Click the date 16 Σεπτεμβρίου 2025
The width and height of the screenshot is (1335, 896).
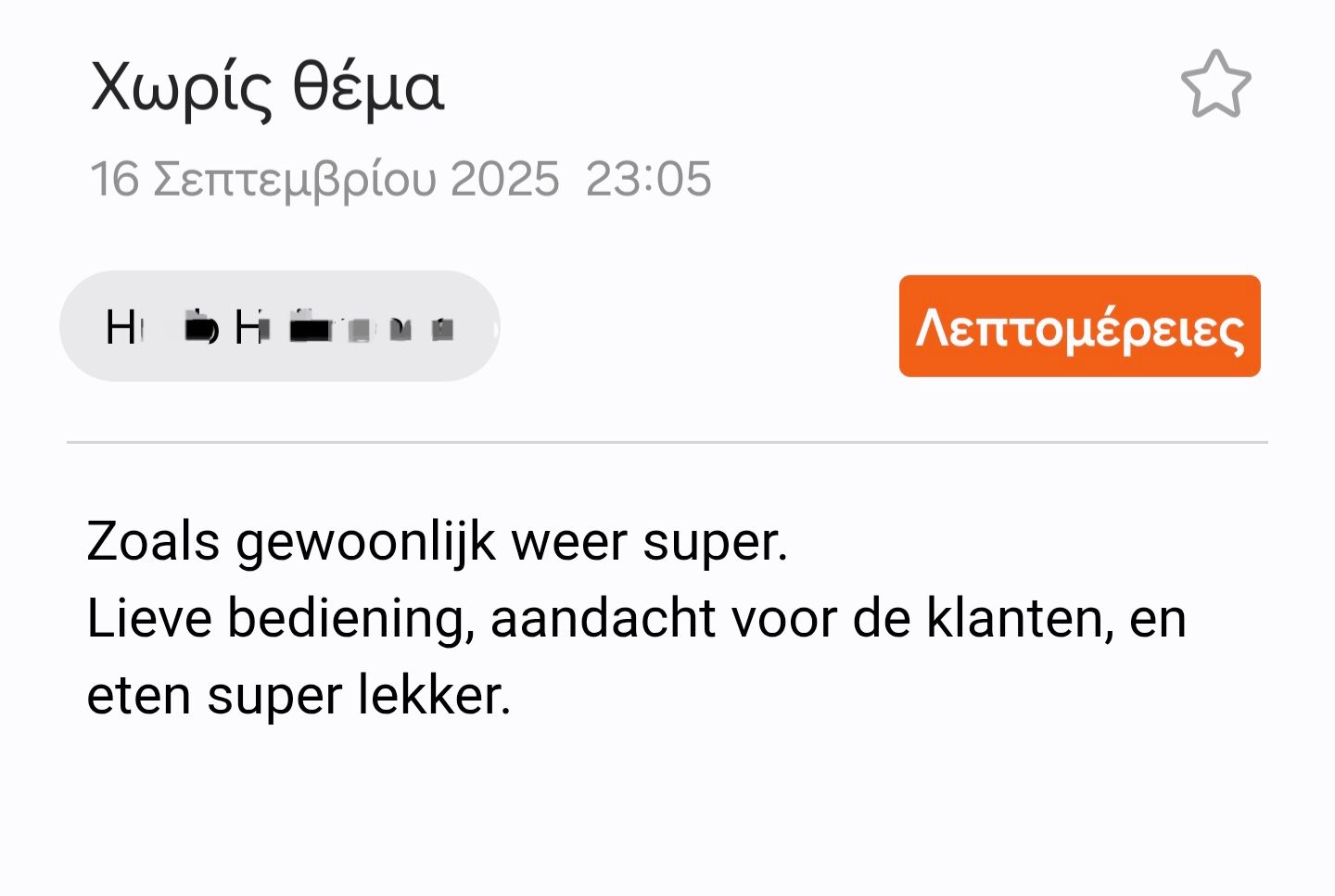(x=324, y=179)
